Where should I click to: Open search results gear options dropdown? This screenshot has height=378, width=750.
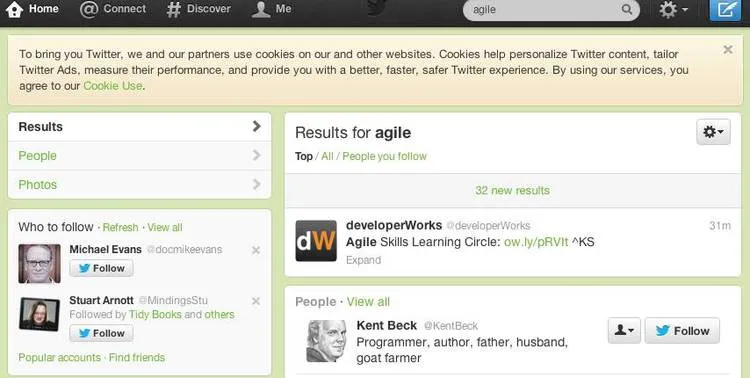tap(713, 132)
